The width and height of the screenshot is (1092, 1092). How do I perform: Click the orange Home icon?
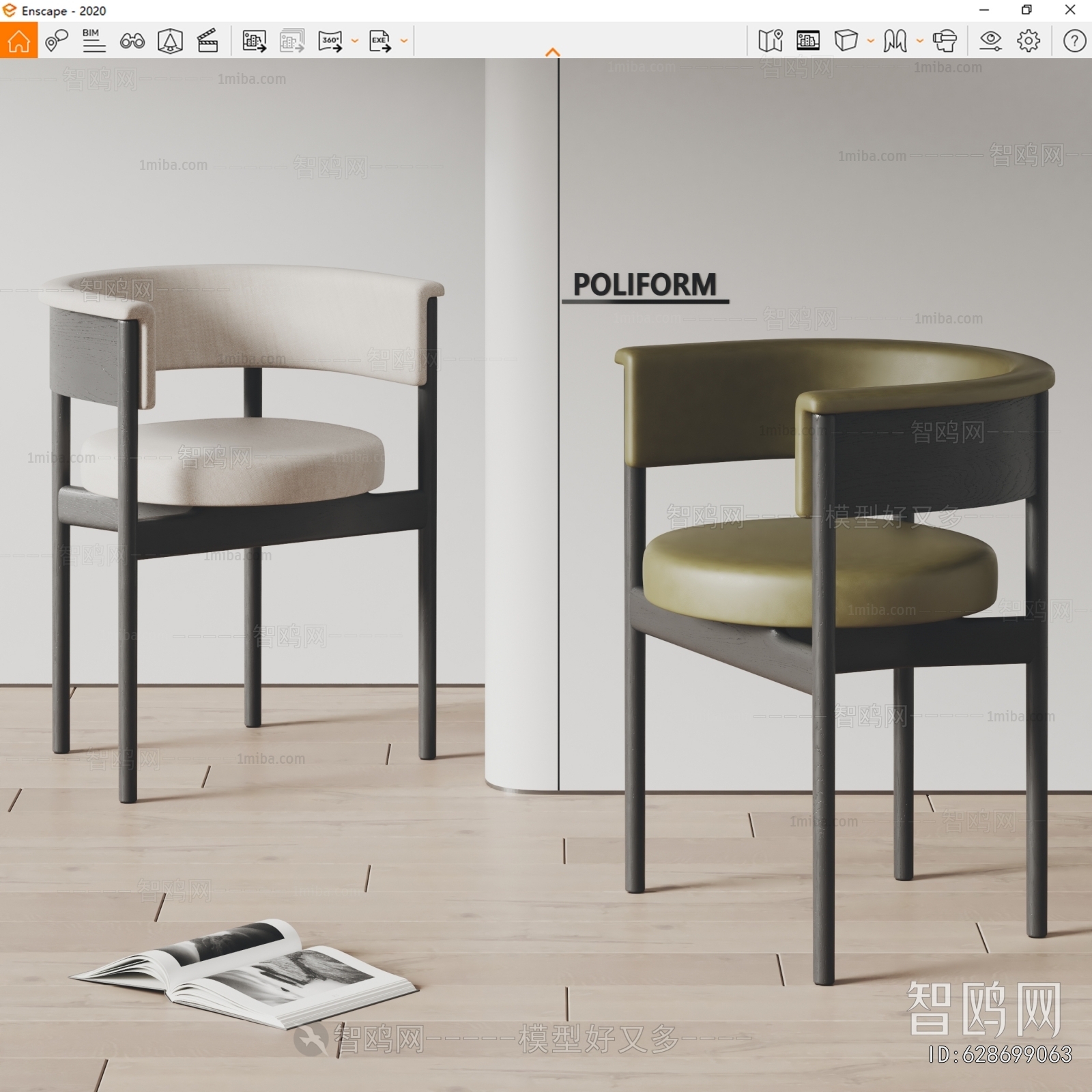(18, 40)
